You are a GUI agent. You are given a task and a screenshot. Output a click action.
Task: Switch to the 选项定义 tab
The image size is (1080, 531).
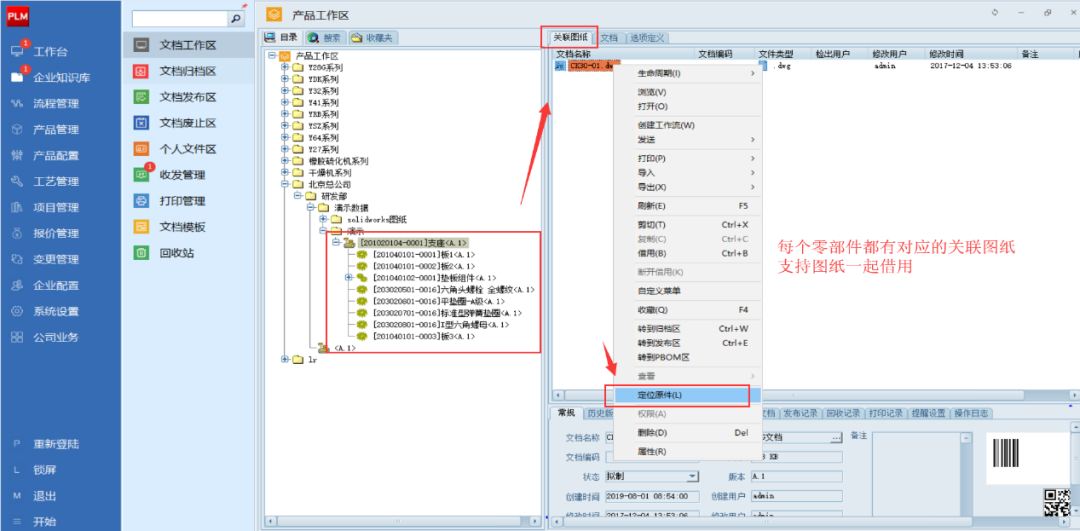click(x=647, y=38)
